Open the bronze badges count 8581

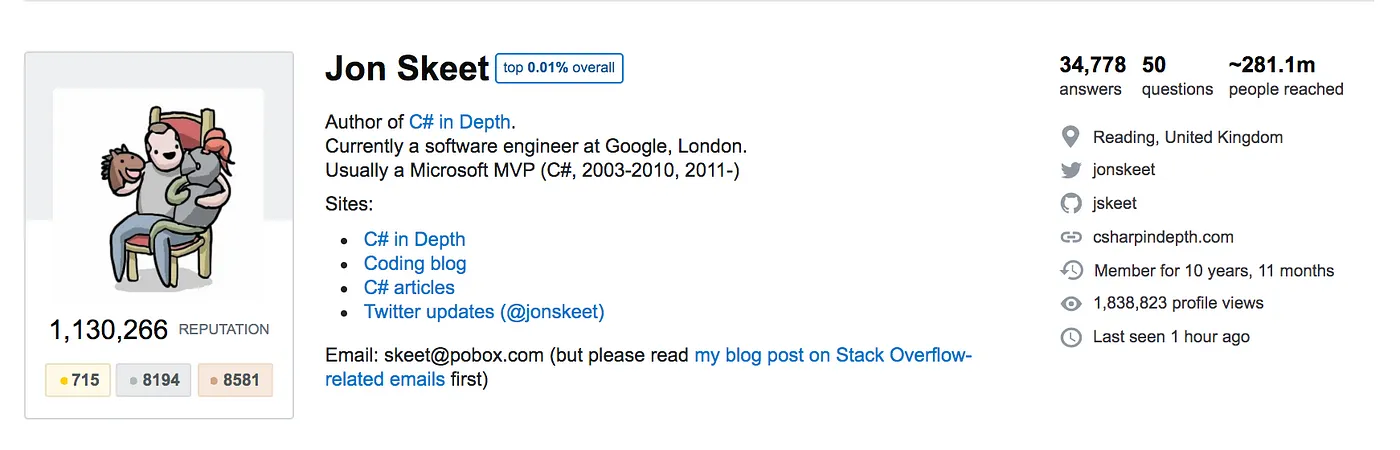235,380
